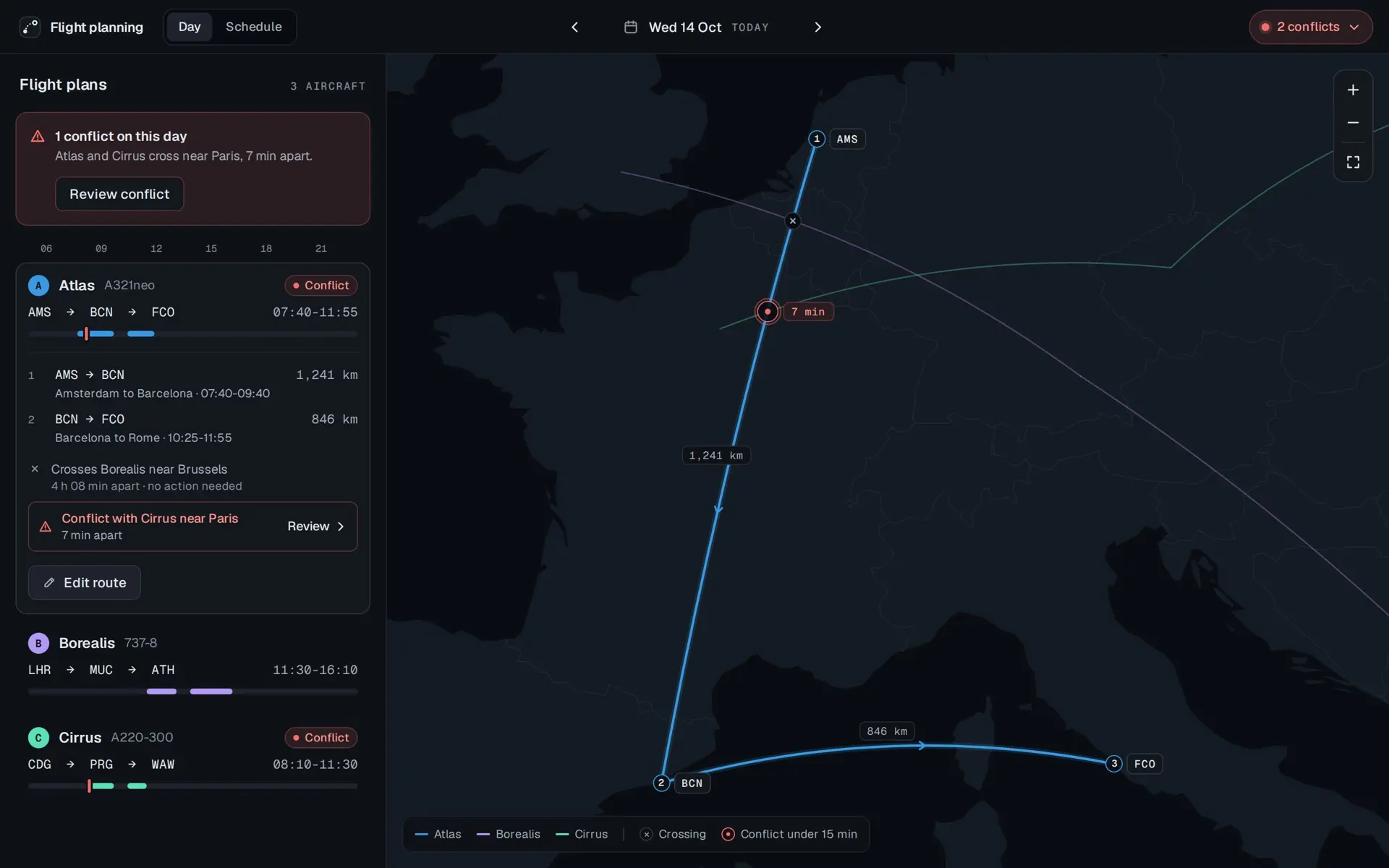
Task: Click the Borealis aircraft avatar B
Action: tap(38, 643)
